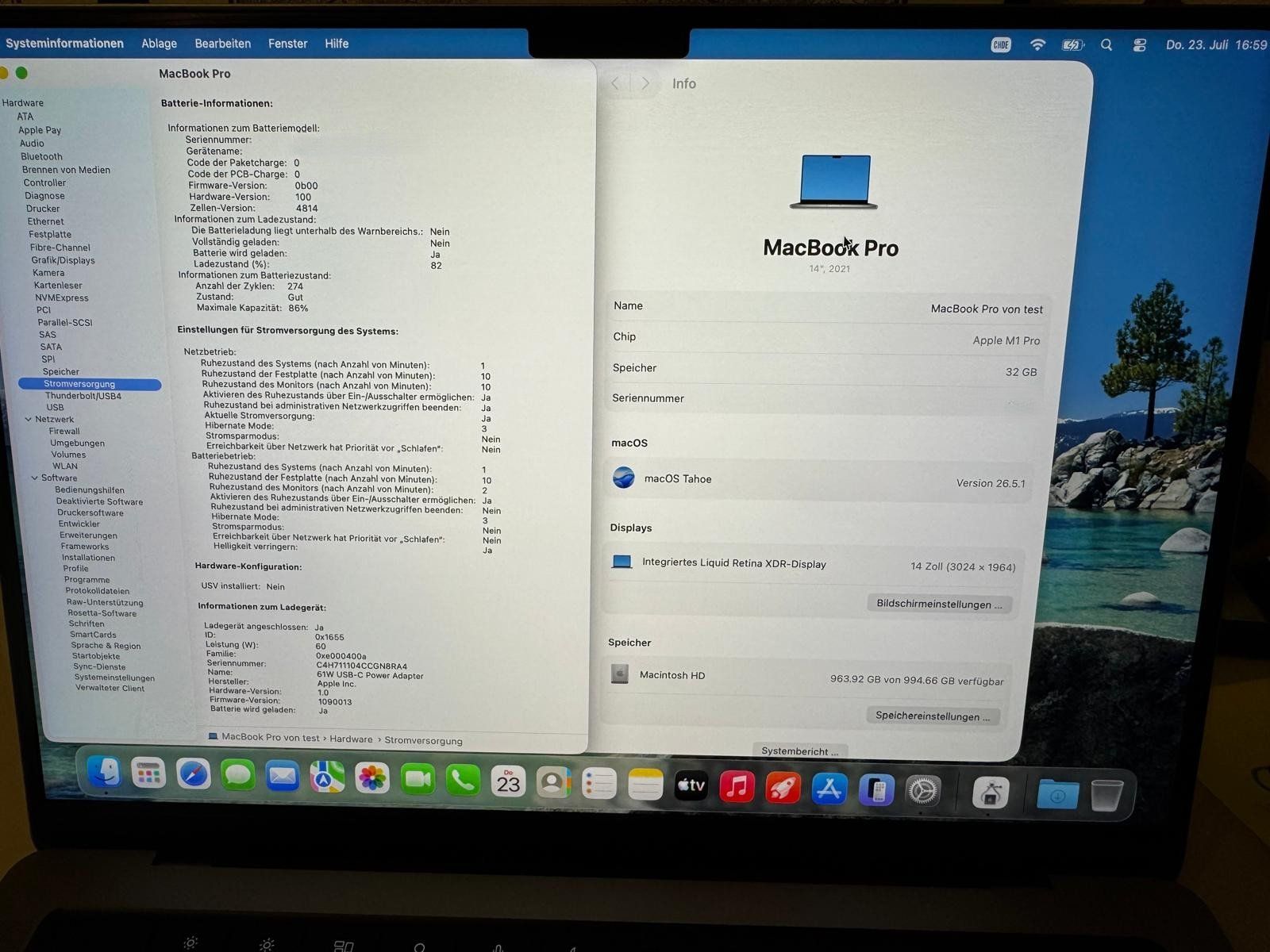Open the Ablage menu

159,44
